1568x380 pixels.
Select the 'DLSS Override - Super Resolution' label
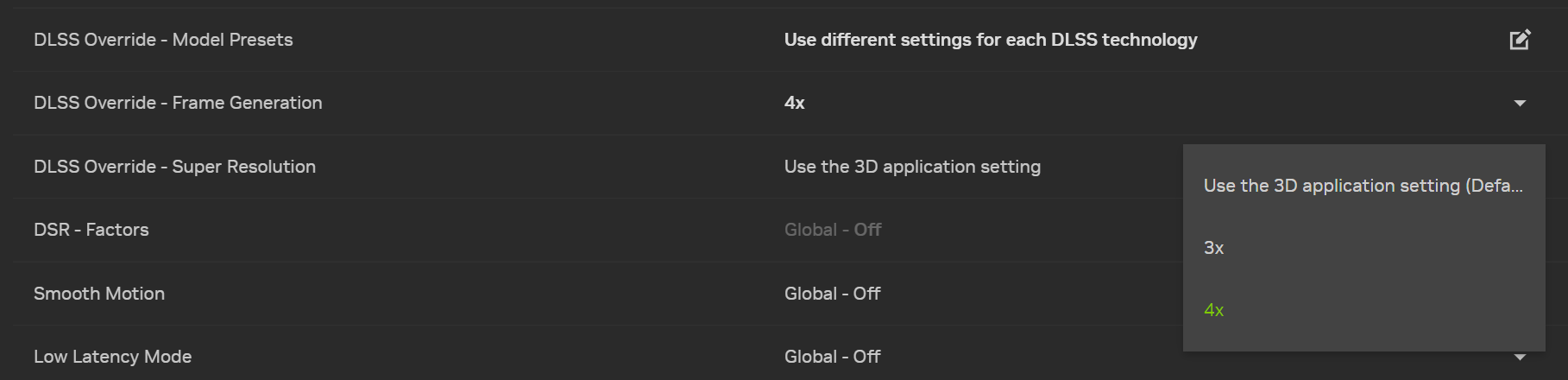pos(174,167)
